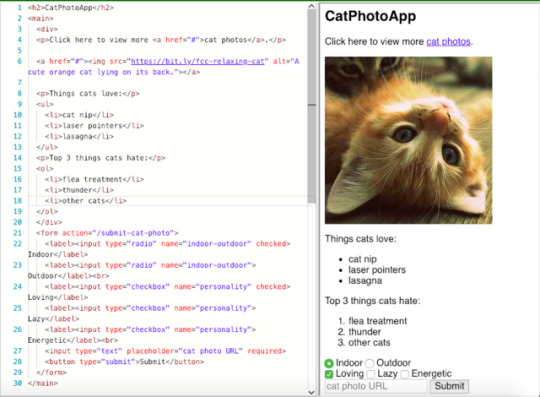Uncheck the Loving checkbox
540x397 pixels.
pos(329,374)
